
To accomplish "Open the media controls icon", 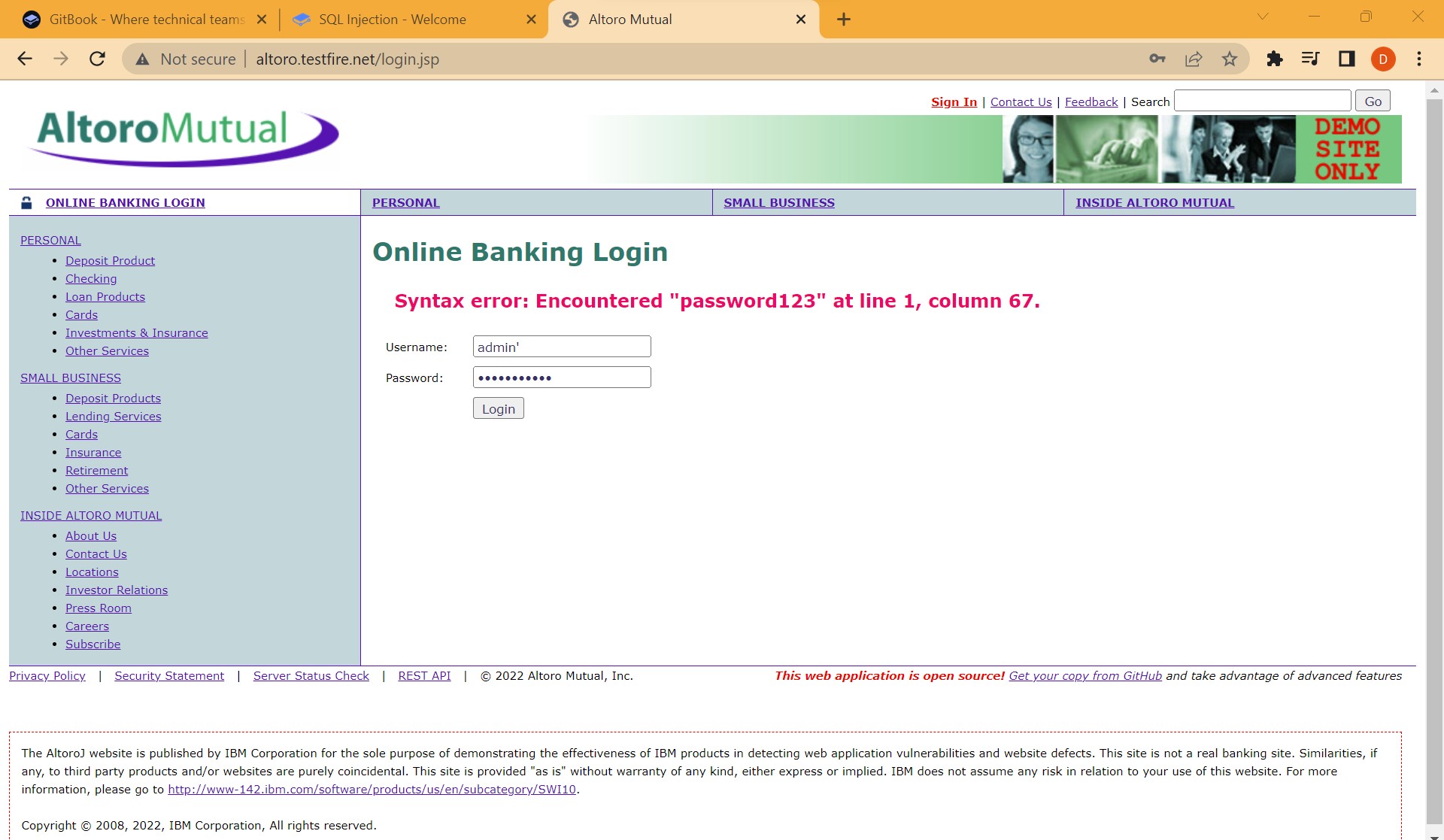I will (1310, 59).
